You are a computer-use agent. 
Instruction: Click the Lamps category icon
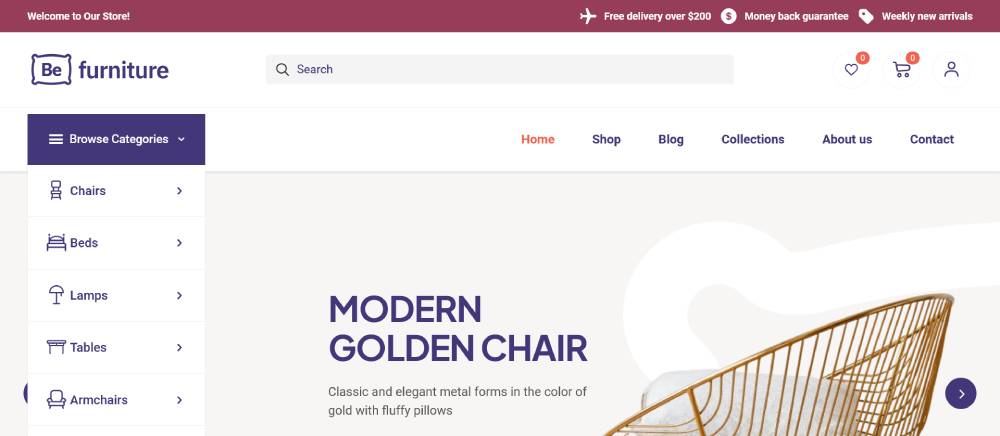[x=56, y=295]
